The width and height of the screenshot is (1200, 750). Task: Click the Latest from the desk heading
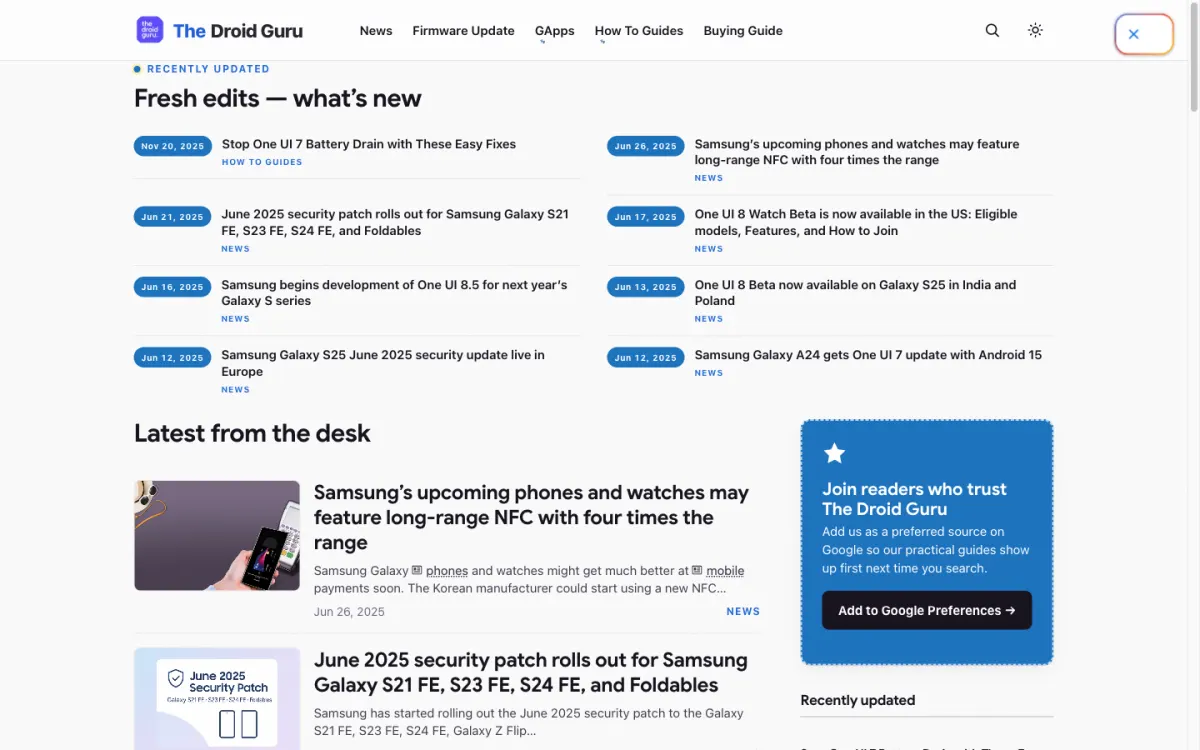[252, 433]
